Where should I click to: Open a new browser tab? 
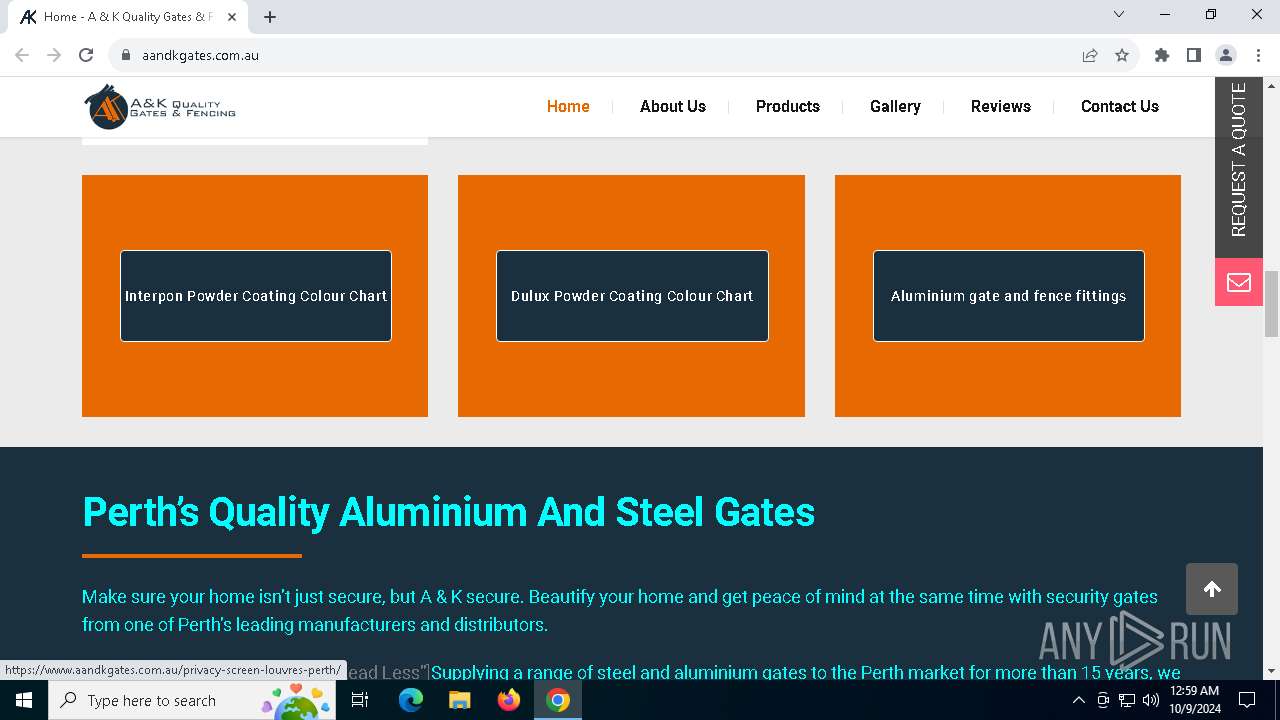click(270, 17)
